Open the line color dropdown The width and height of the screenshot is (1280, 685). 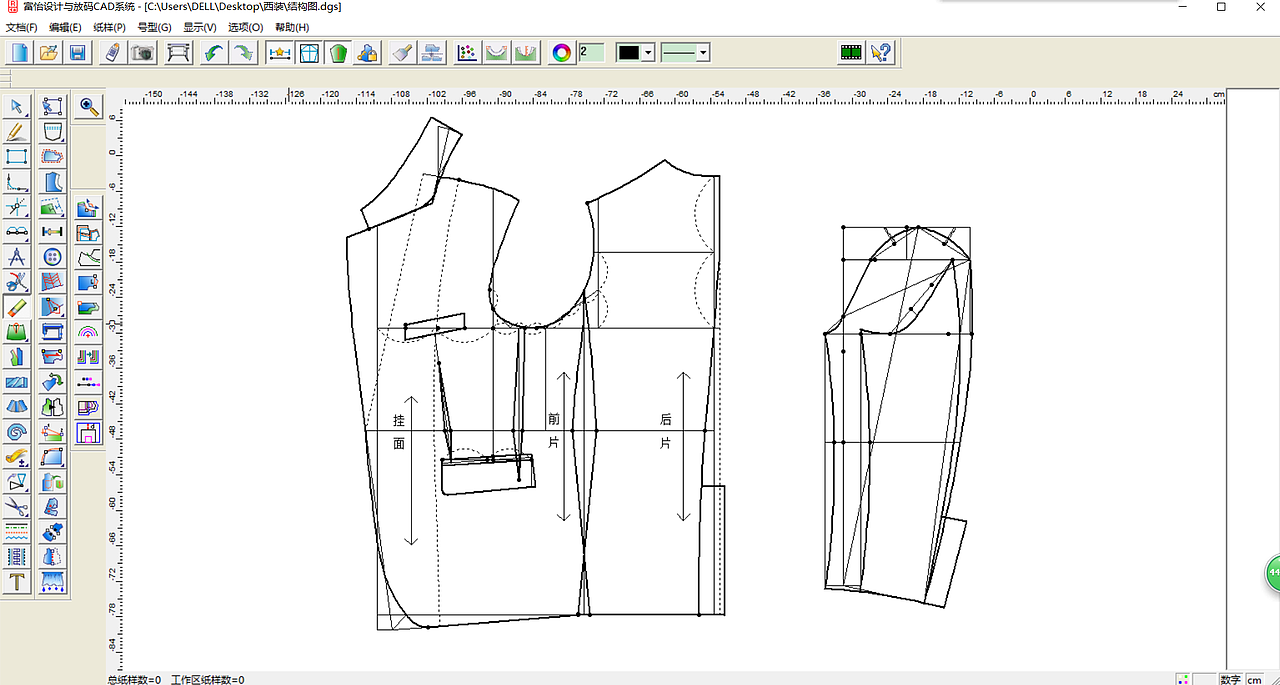click(648, 53)
